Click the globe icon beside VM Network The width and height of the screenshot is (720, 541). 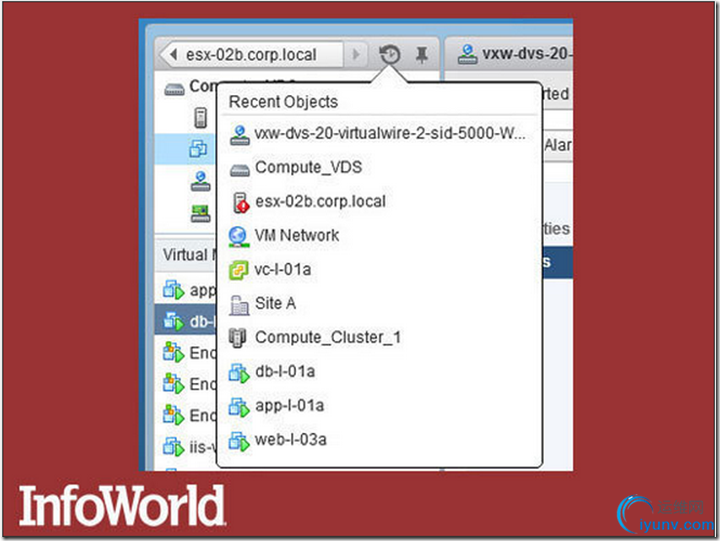click(x=238, y=237)
